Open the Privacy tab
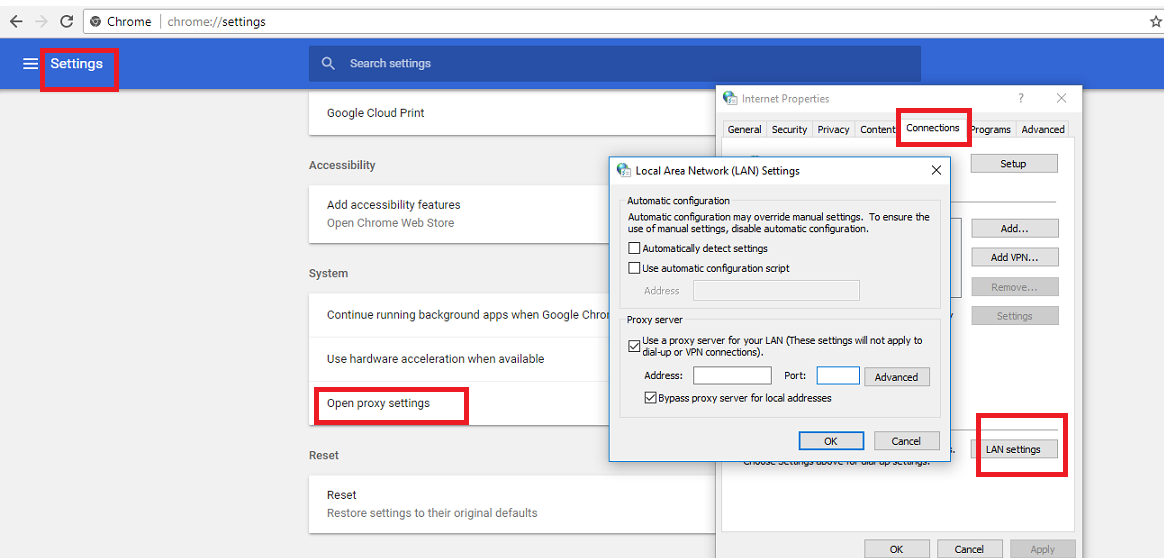1164x558 pixels. (x=833, y=129)
